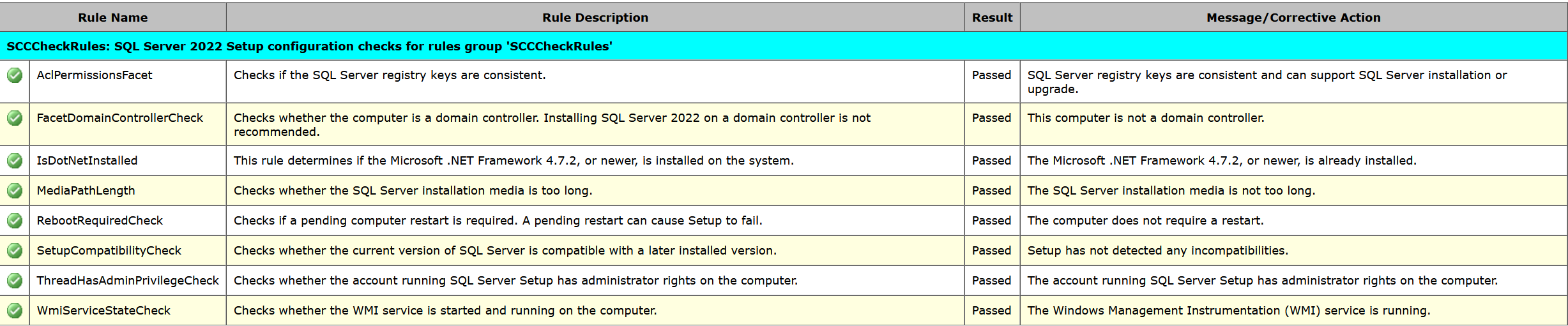Click the status icon next to ThreadHasAdminPrivilegeCheck
1568x326 pixels.
click(15, 281)
